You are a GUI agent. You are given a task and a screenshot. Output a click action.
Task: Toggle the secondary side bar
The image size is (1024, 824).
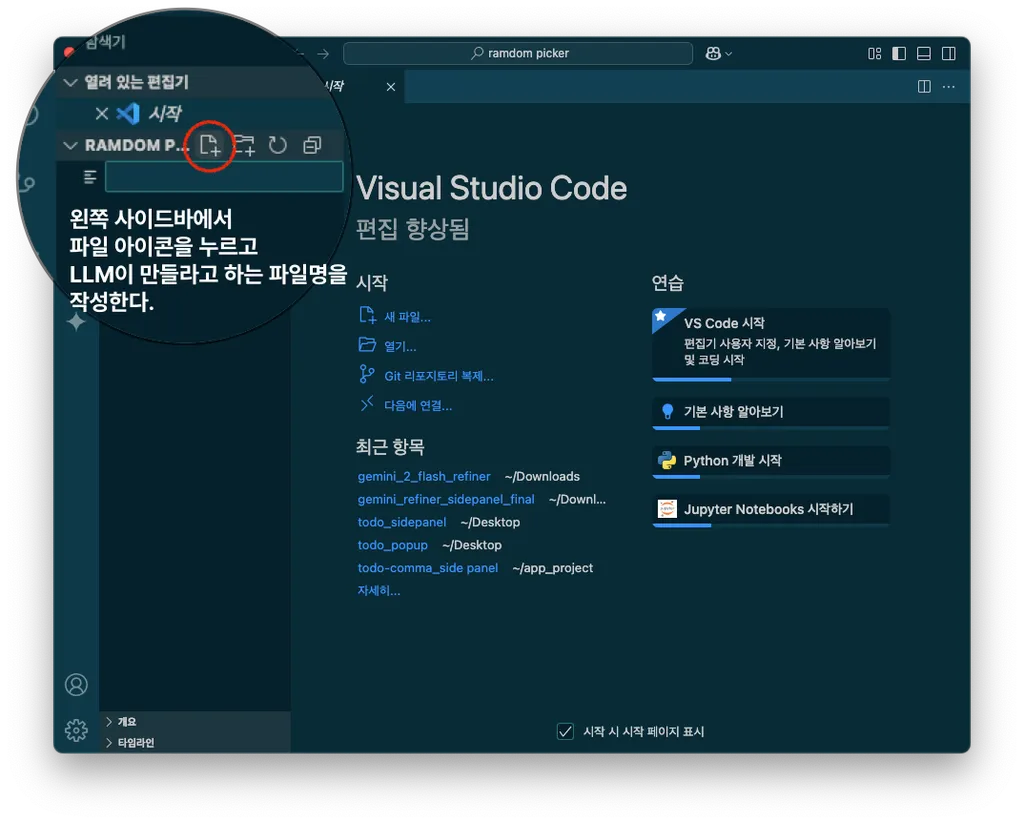pyautogui.click(x=949, y=54)
